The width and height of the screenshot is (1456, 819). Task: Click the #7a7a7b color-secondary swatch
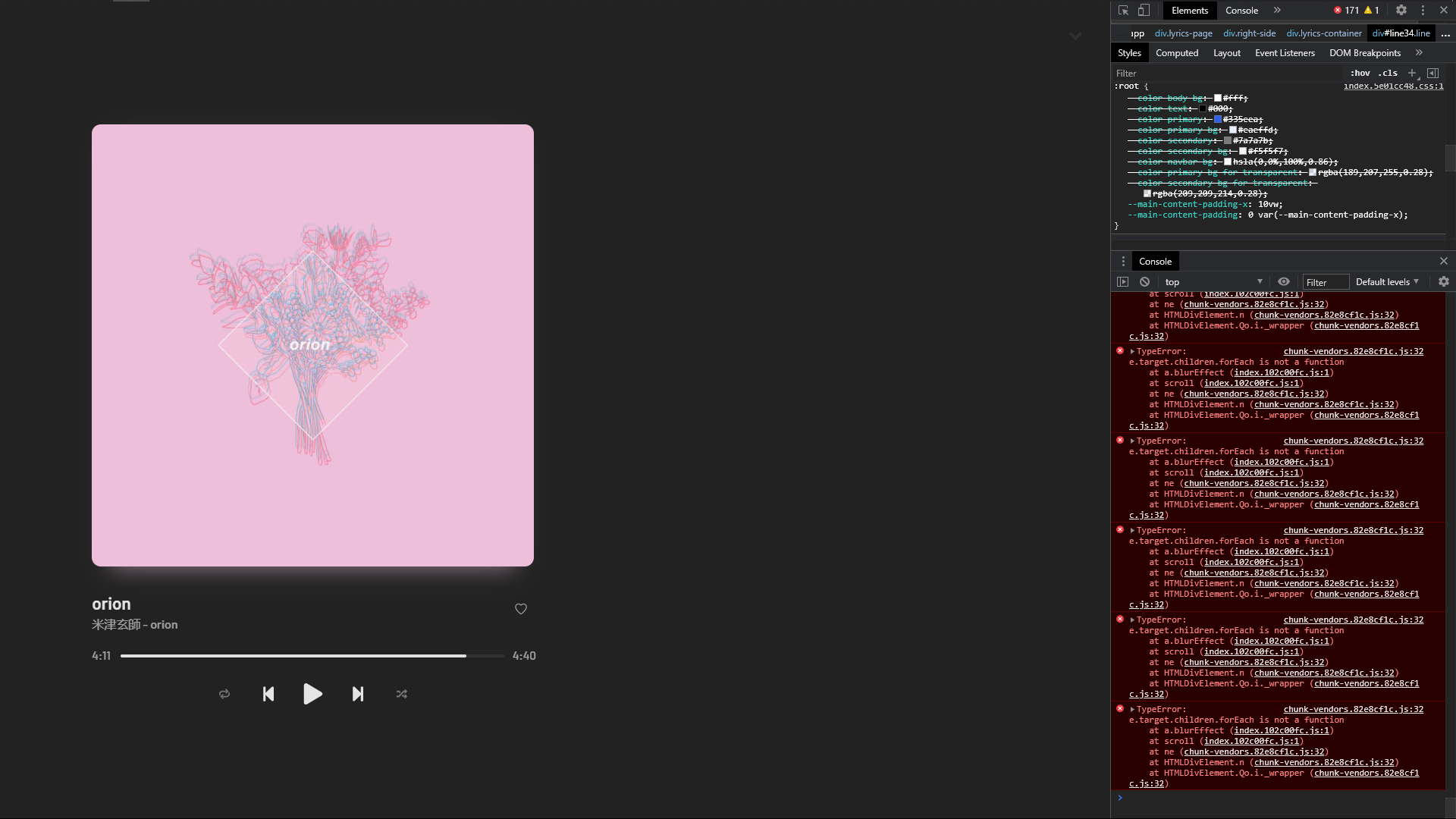[x=1227, y=141]
